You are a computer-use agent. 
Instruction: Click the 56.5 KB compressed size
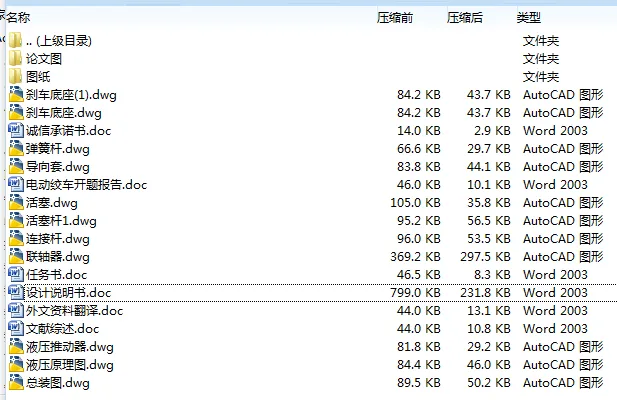click(x=489, y=221)
